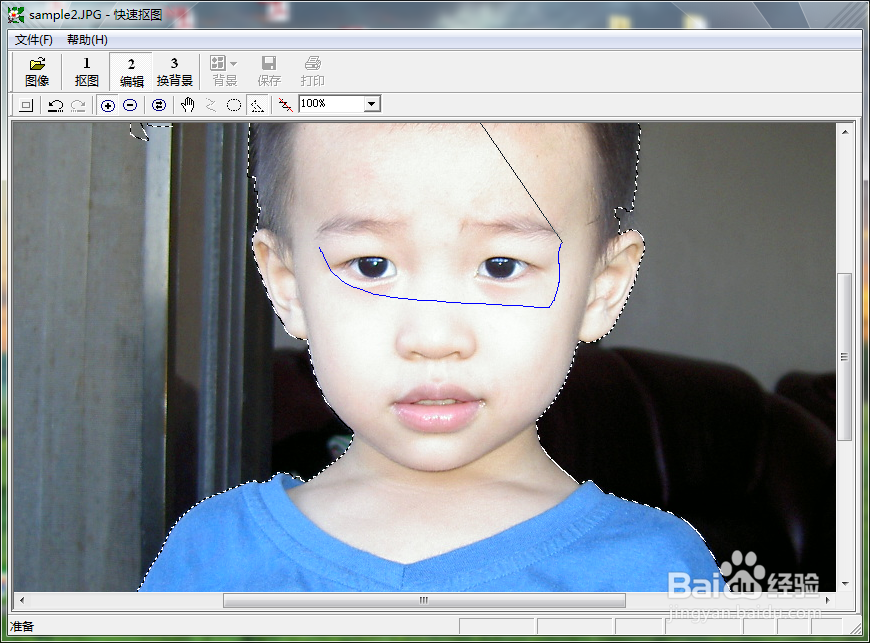Click the small rectangle fit-window icon

[26, 105]
